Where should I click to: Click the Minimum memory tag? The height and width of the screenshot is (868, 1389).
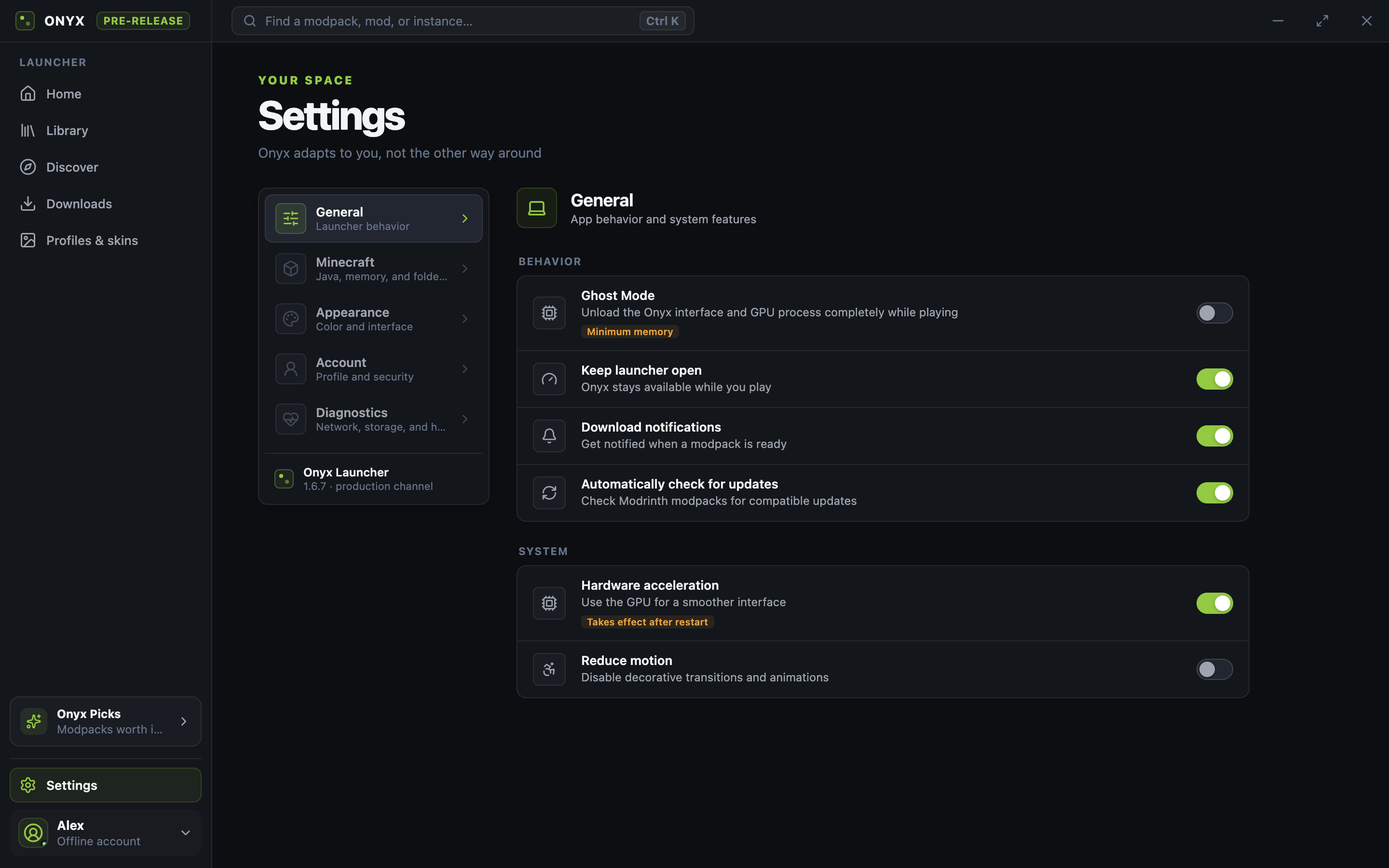pos(630,331)
